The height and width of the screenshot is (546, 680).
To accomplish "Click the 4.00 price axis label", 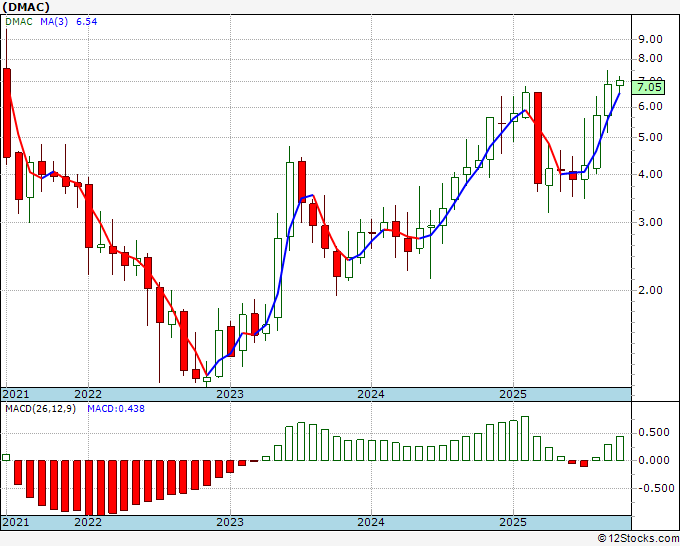I will click(x=651, y=175).
